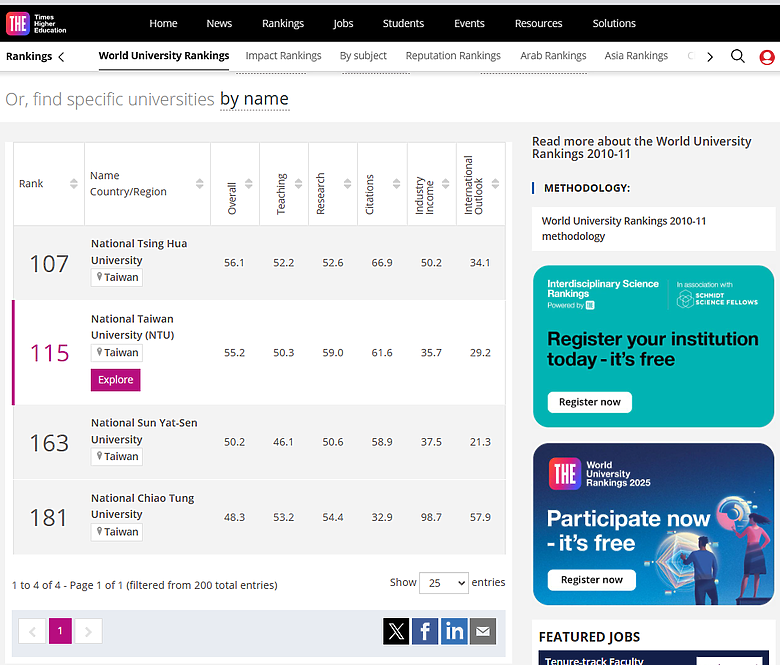Share rankings on LinkedIn
The width and height of the screenshot is (780, 665).
(454, 631)
